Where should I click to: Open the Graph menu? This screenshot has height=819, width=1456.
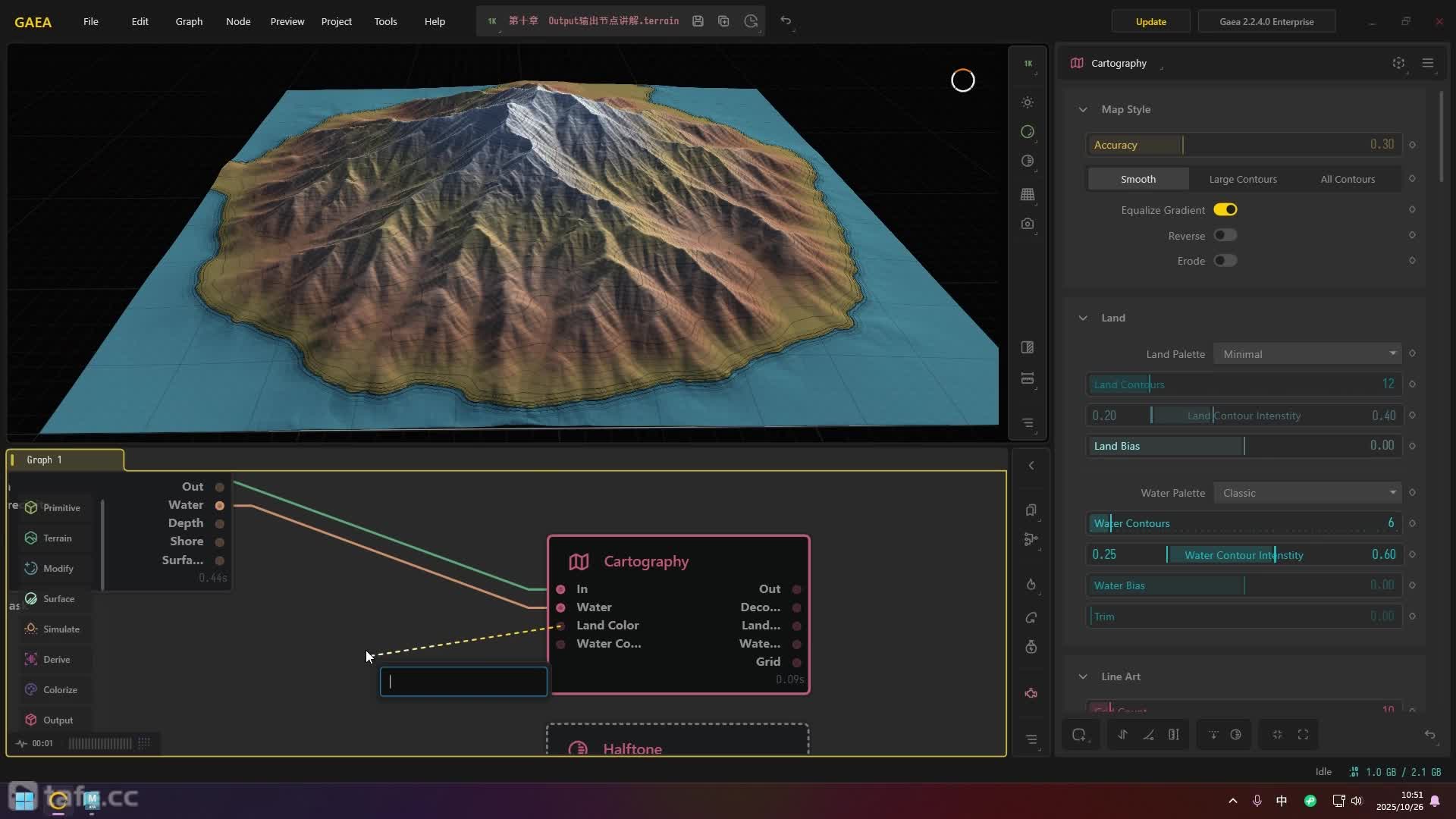point(189,21)
